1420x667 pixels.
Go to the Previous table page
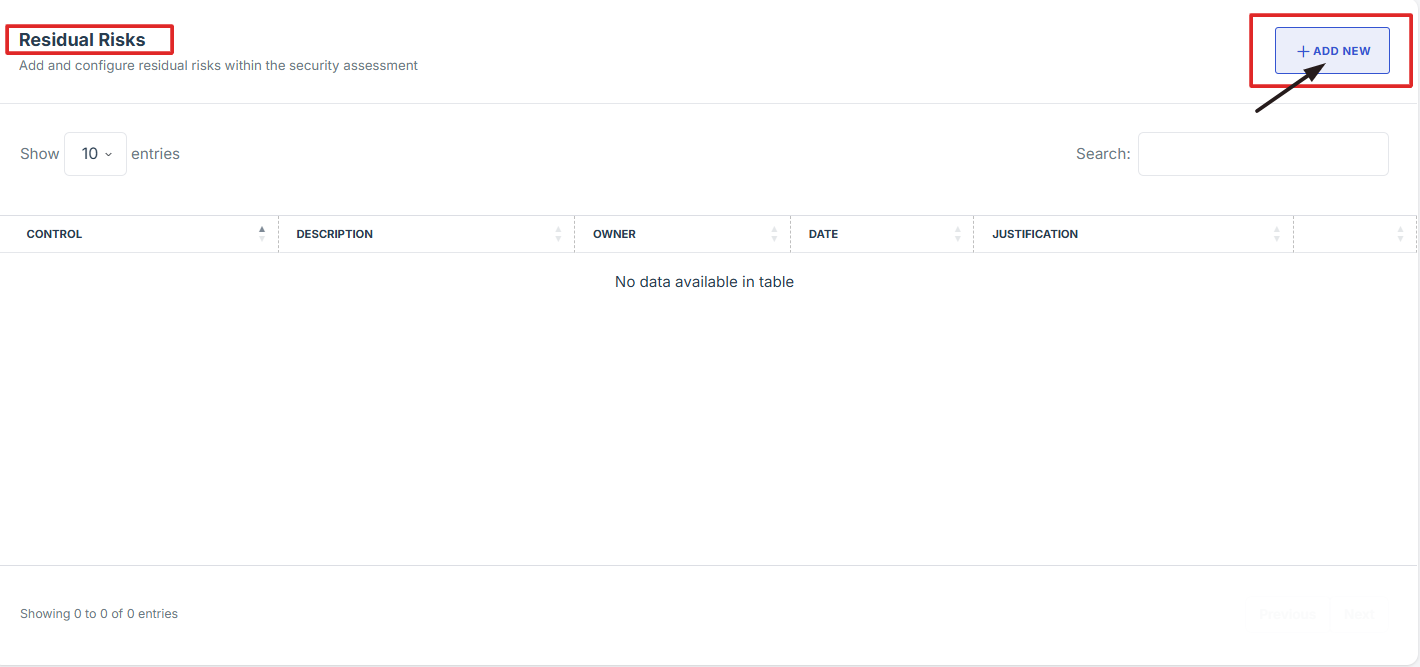[x=1287, y=614]
